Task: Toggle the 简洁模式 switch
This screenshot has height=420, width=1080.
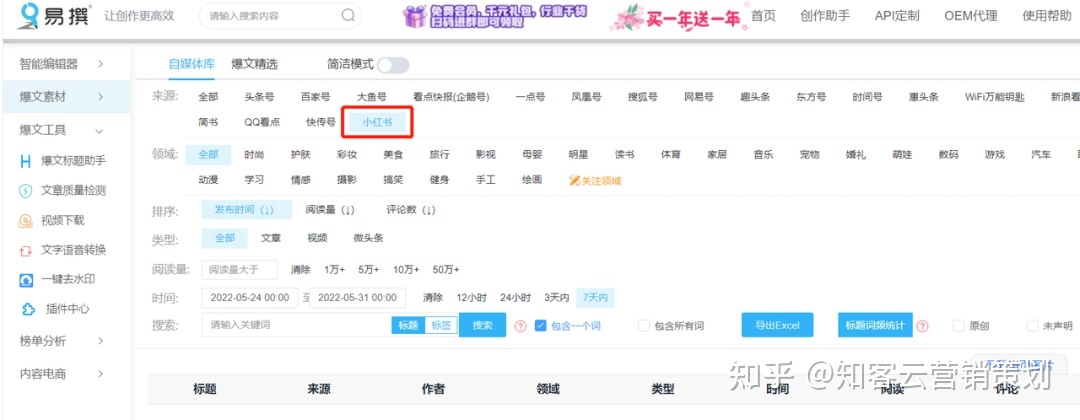Action: [393, 65]
